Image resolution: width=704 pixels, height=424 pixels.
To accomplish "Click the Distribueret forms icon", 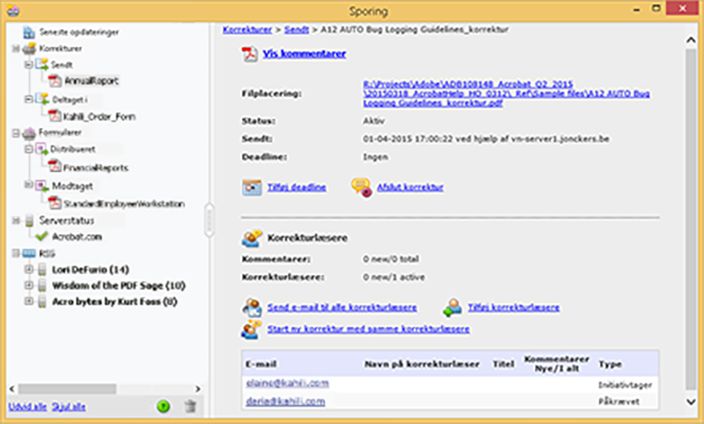I will pyautogui.click(x=42, y=149).
